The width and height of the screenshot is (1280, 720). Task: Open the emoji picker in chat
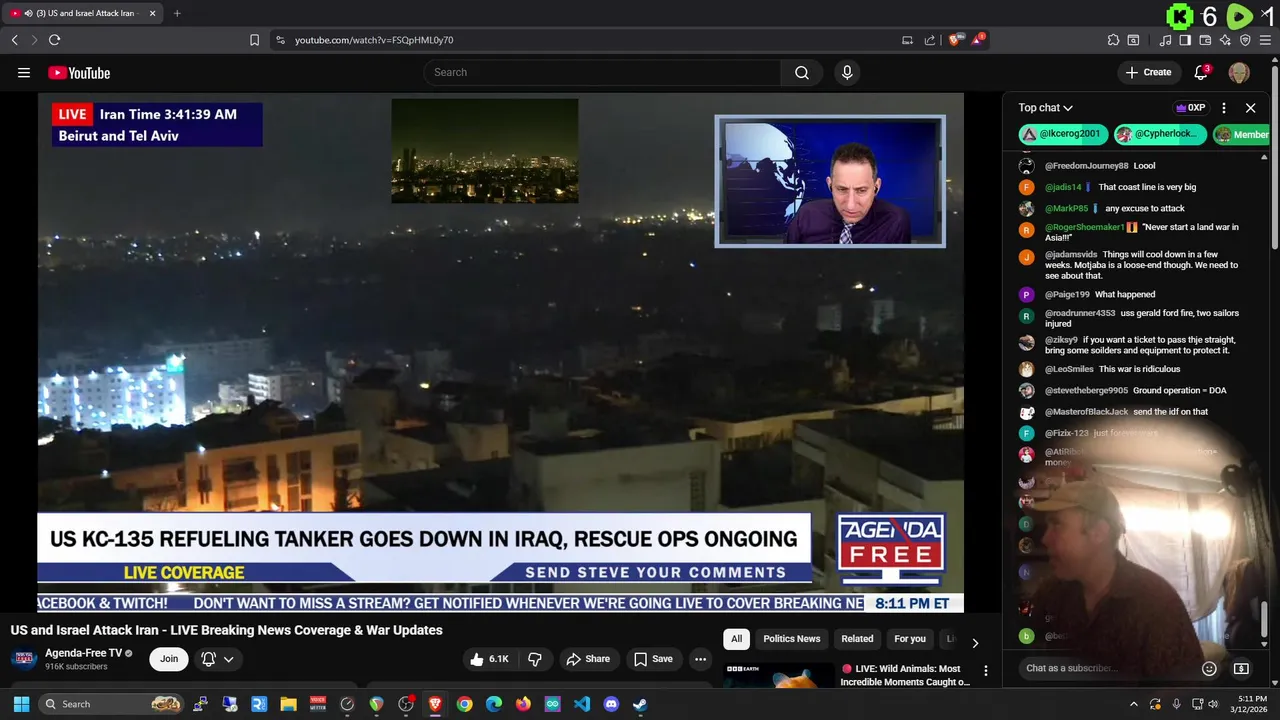coord(1209,669)
